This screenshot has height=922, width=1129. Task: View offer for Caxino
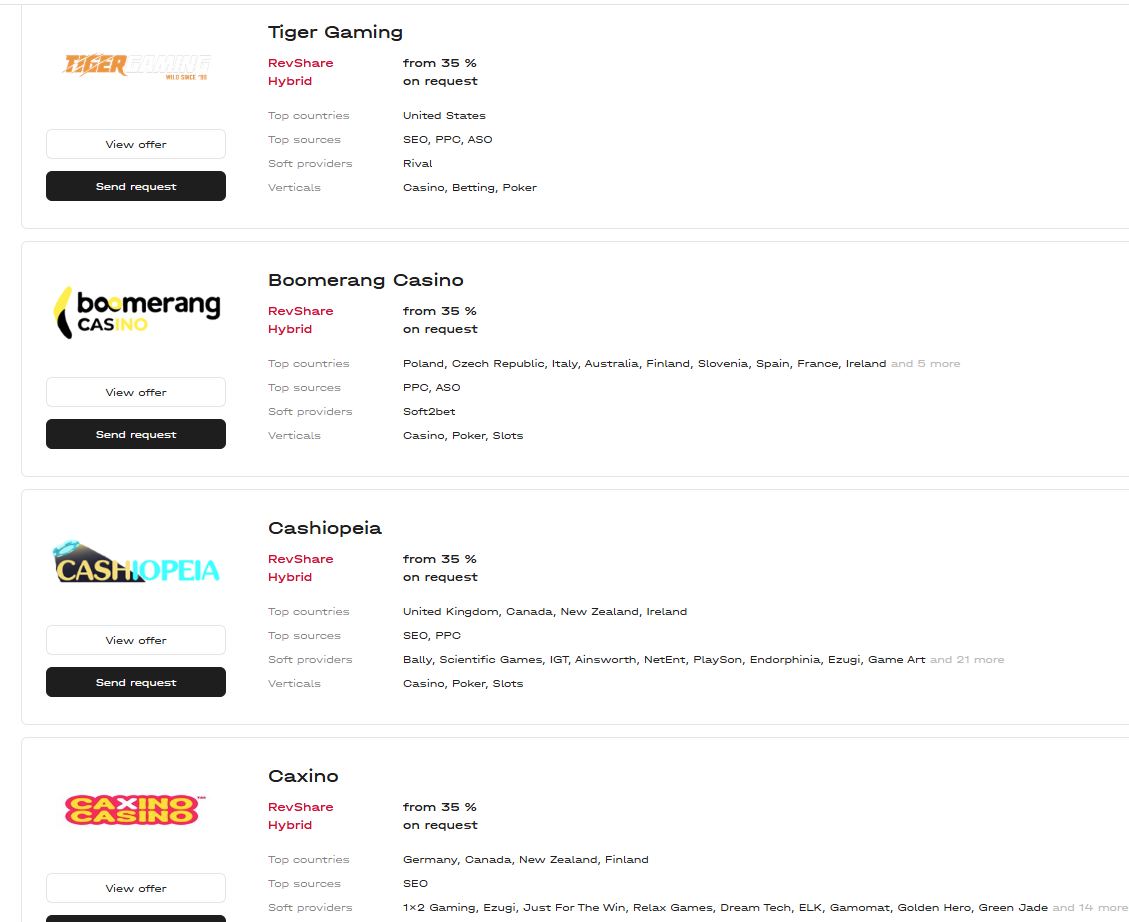[136, 888]
